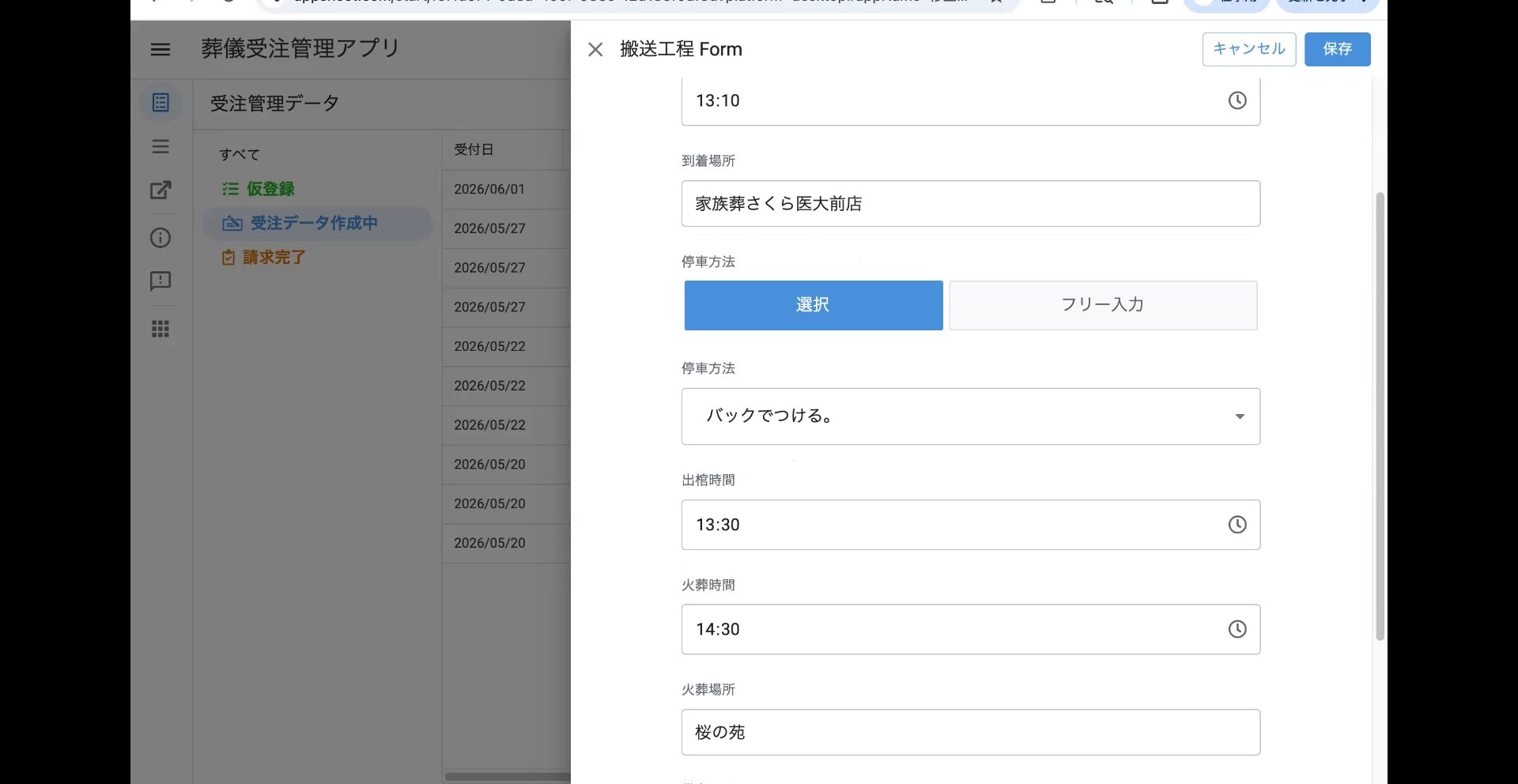The height and width of the screenshot is (784, 1518).
Task: Click the 出棺時間 time field
Action: (971, 525)
